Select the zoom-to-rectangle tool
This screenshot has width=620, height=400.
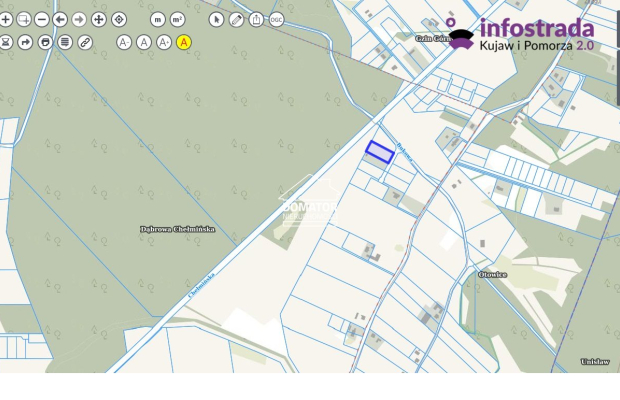(x=24, y=19)
